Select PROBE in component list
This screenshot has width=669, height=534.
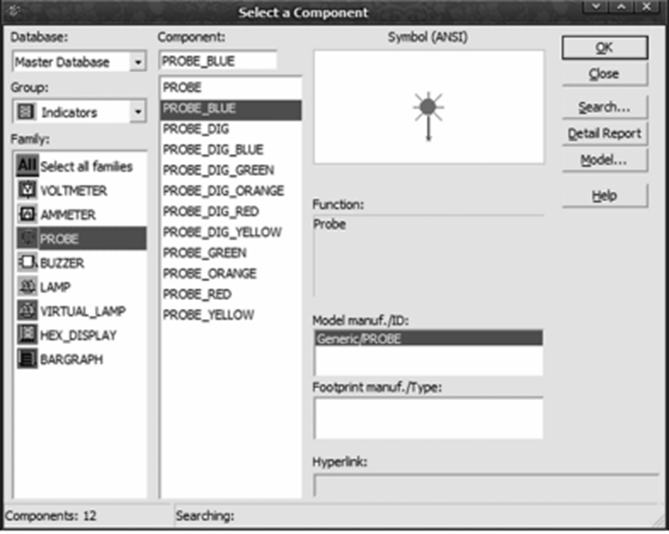tap(231, 87)
